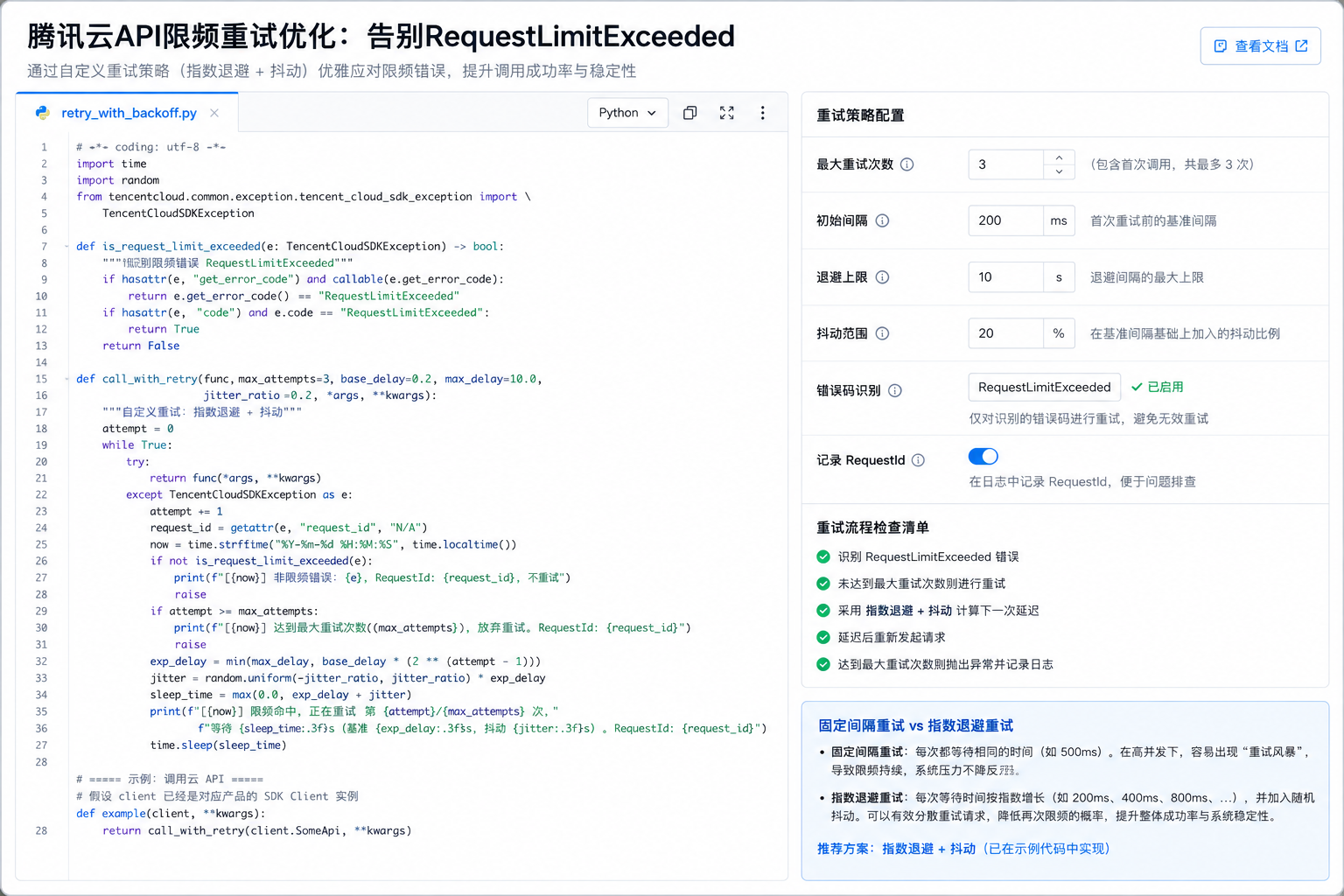
Task: Click the code line 'while True:'
Action: coord(137,445)
